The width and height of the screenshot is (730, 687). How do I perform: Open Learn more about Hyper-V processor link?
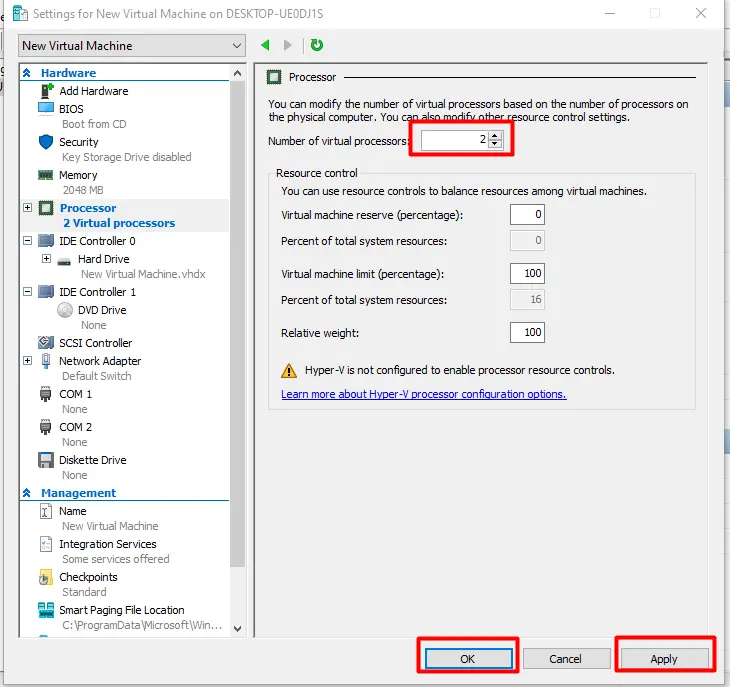pyautogui.click(x=424, y=394)
